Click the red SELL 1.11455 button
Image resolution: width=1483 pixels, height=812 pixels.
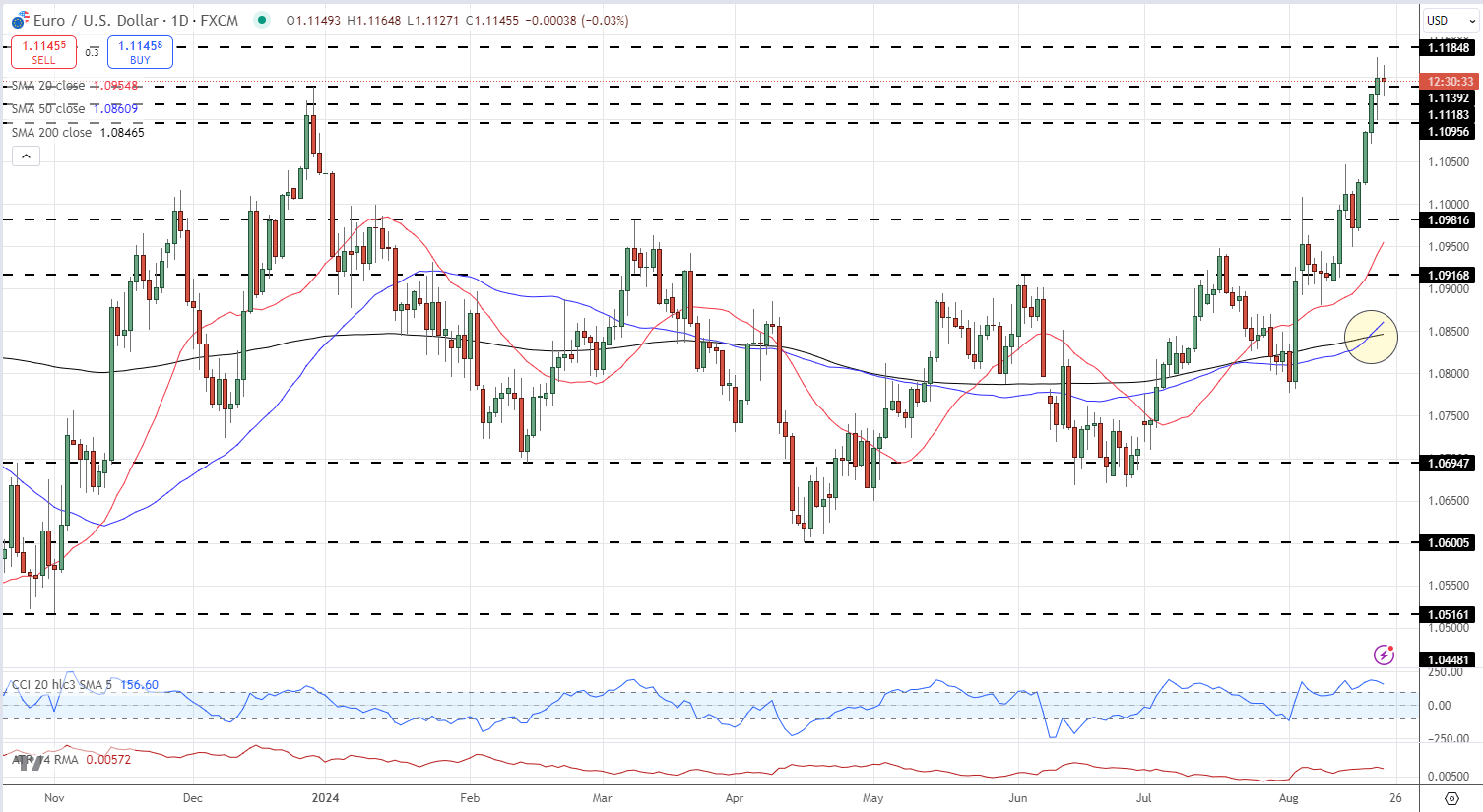[44, 52]
